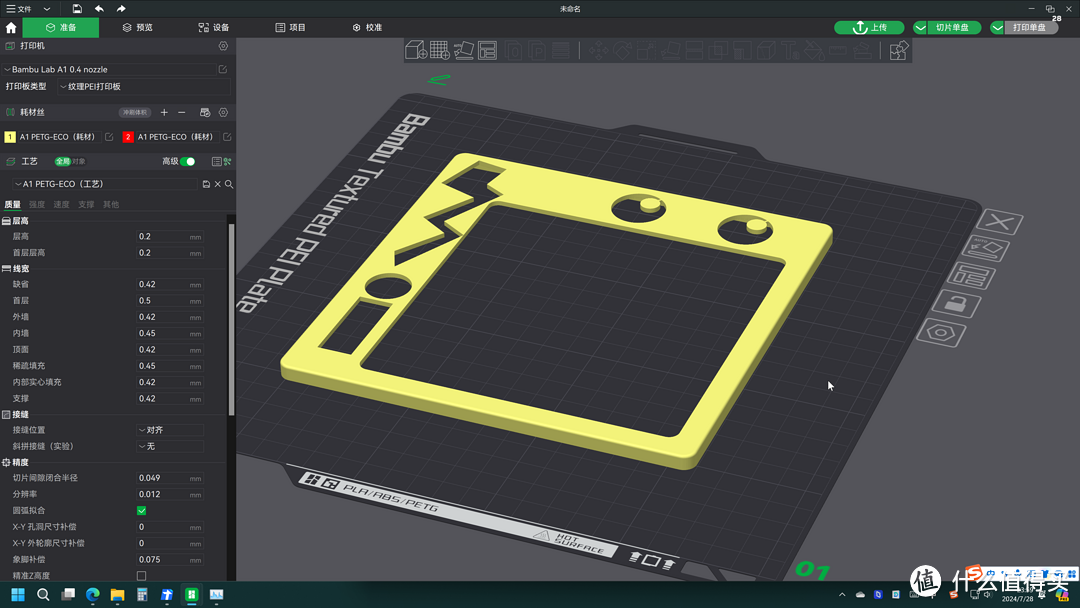The width and height of the screenshot is (1080, 608).
Task: Click the 上传 upload button
Action: (869, 28)
